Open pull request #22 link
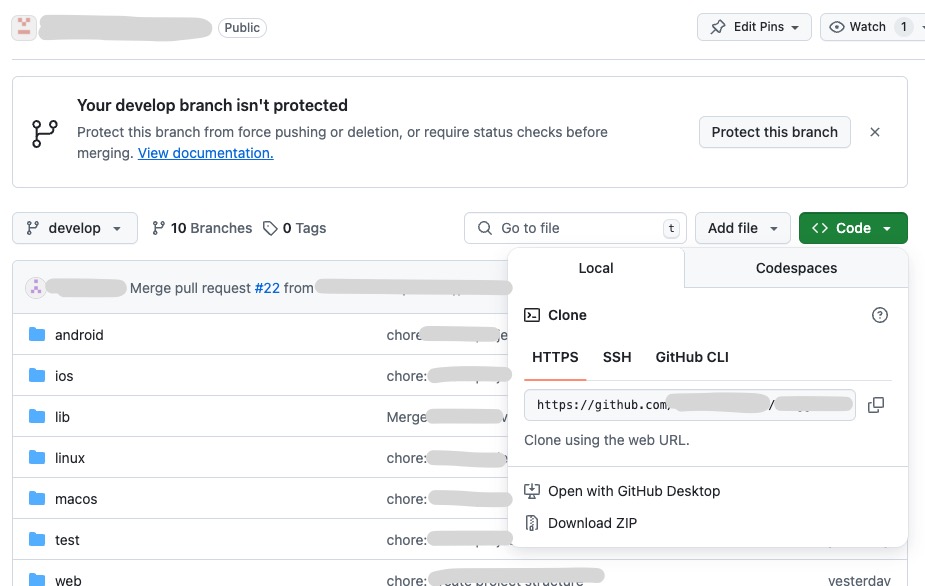Screen dimensions: 925x586 pyautogui.click(x=267, y=288)
